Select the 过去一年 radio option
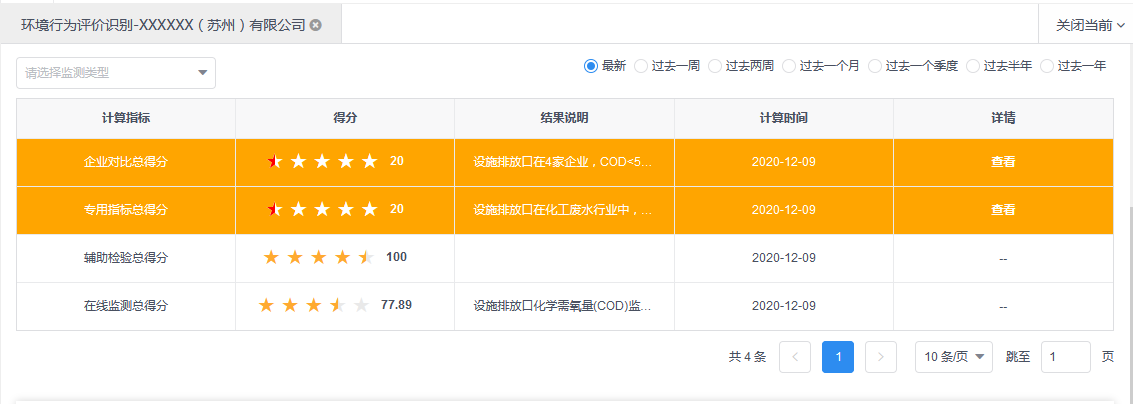Viewport: 1133px width, 404px height. coord(1048,66)
